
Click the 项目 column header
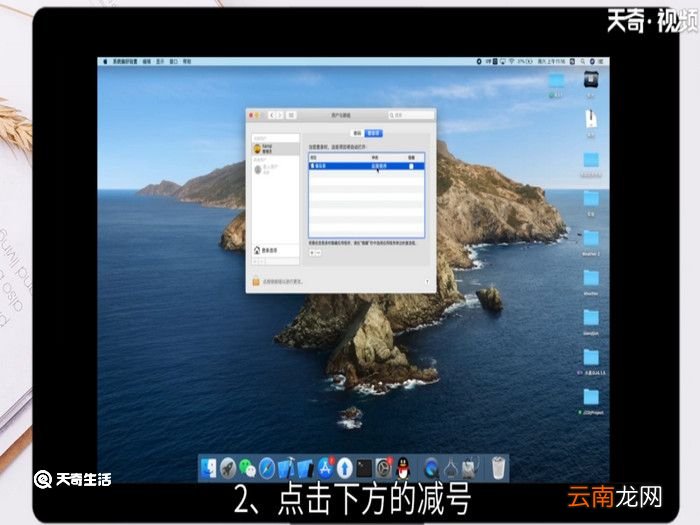pyautogui.click(x=313, y=158)
